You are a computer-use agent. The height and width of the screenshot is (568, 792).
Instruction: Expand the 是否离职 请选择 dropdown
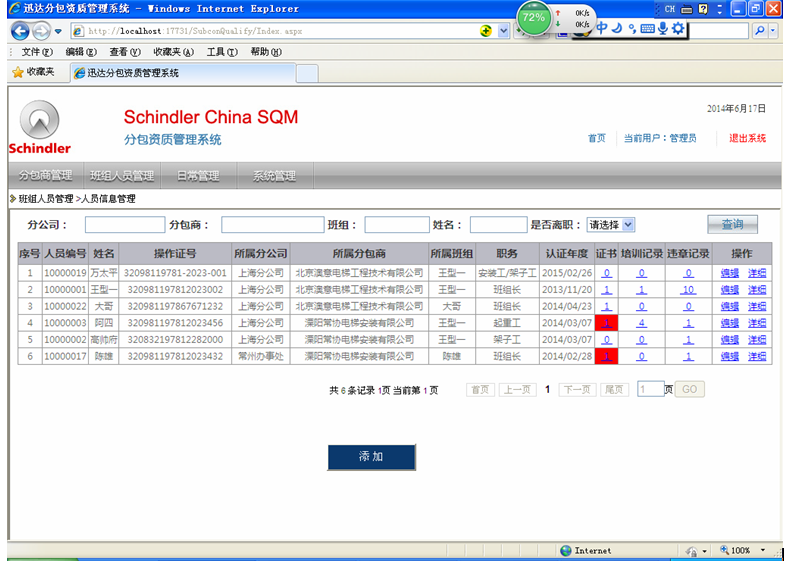[611, 225]
